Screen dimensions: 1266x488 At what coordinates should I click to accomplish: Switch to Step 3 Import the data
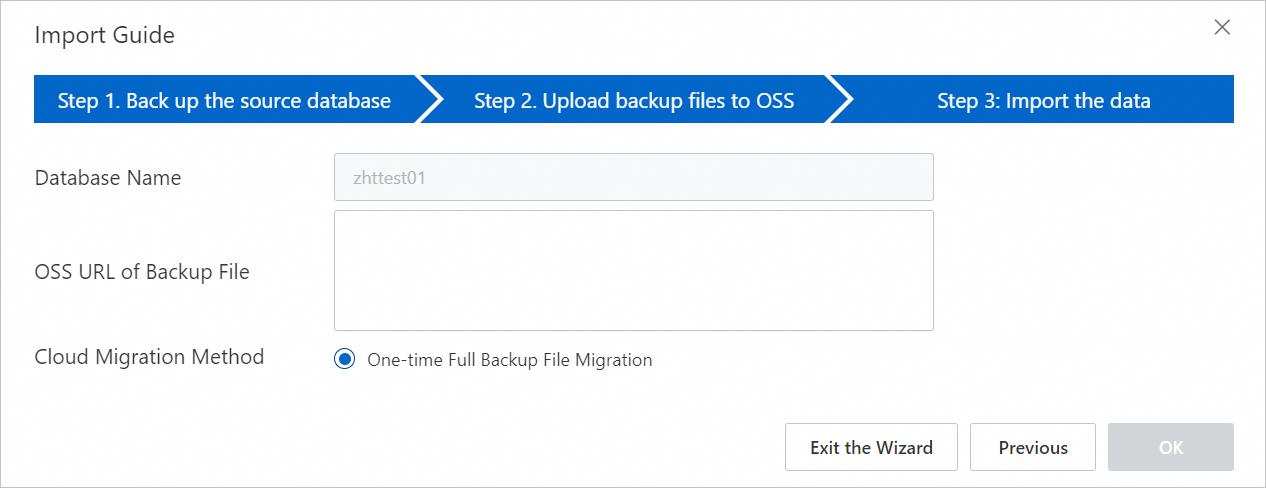(x=1043, y=100)
